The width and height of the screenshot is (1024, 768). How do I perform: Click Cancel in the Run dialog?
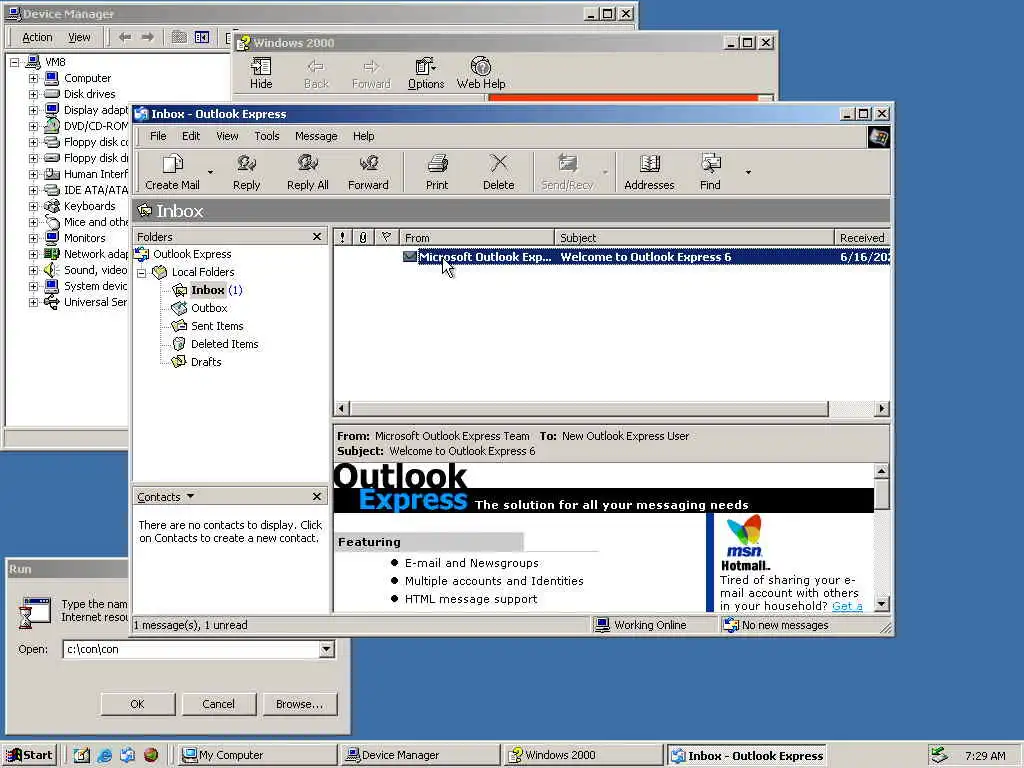point(219,704)
